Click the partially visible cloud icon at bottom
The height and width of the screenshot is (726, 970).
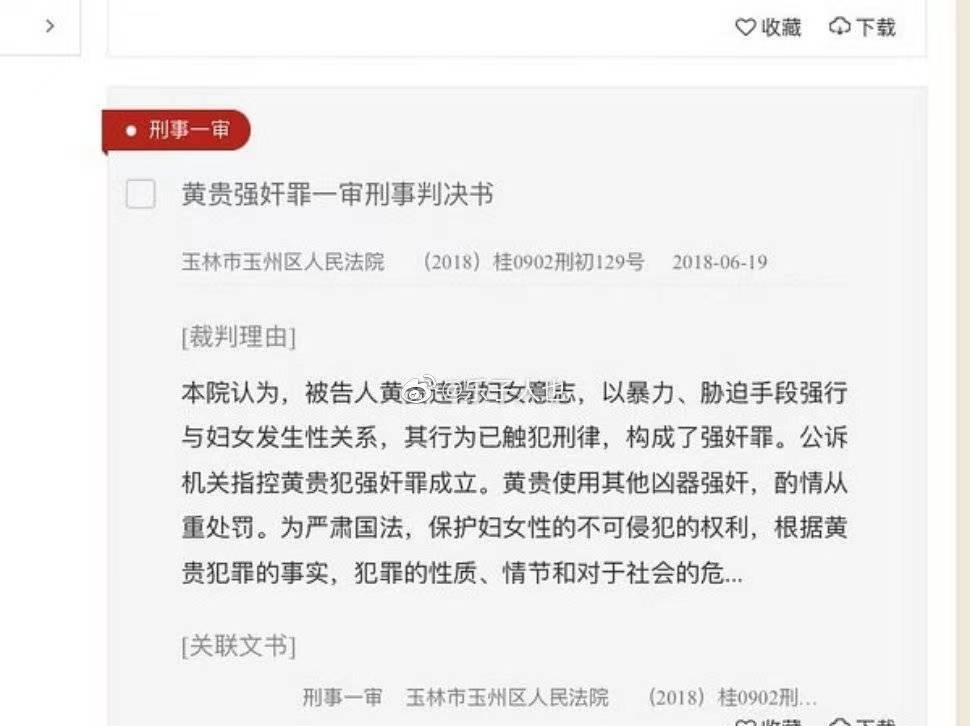click(839, 722)
